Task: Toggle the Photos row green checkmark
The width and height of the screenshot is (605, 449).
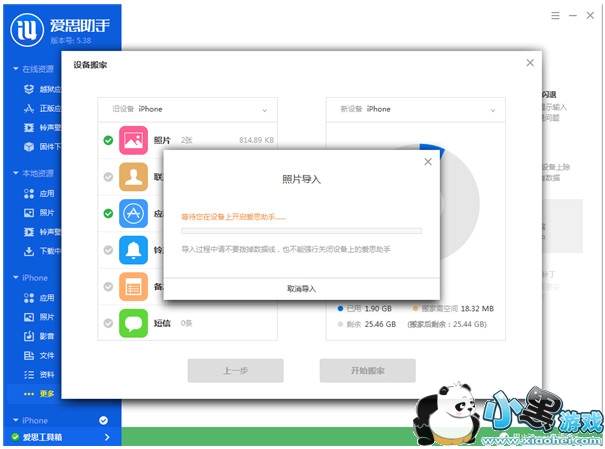Action: coord(108,140)
